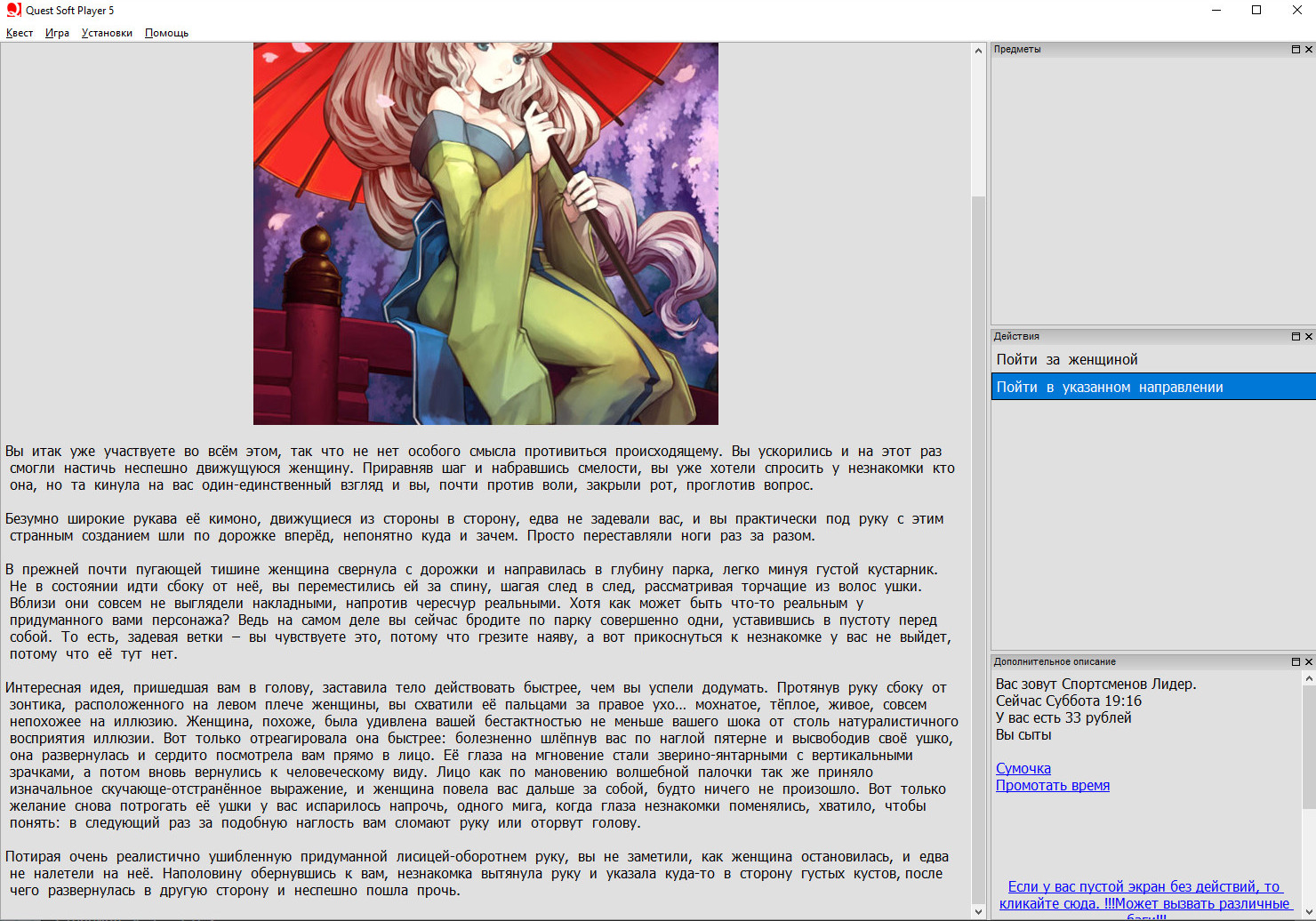Viewport: 1316px width, 921px height.
Task: Undock the Предметы panel
Action: (x=1296, y=50)
